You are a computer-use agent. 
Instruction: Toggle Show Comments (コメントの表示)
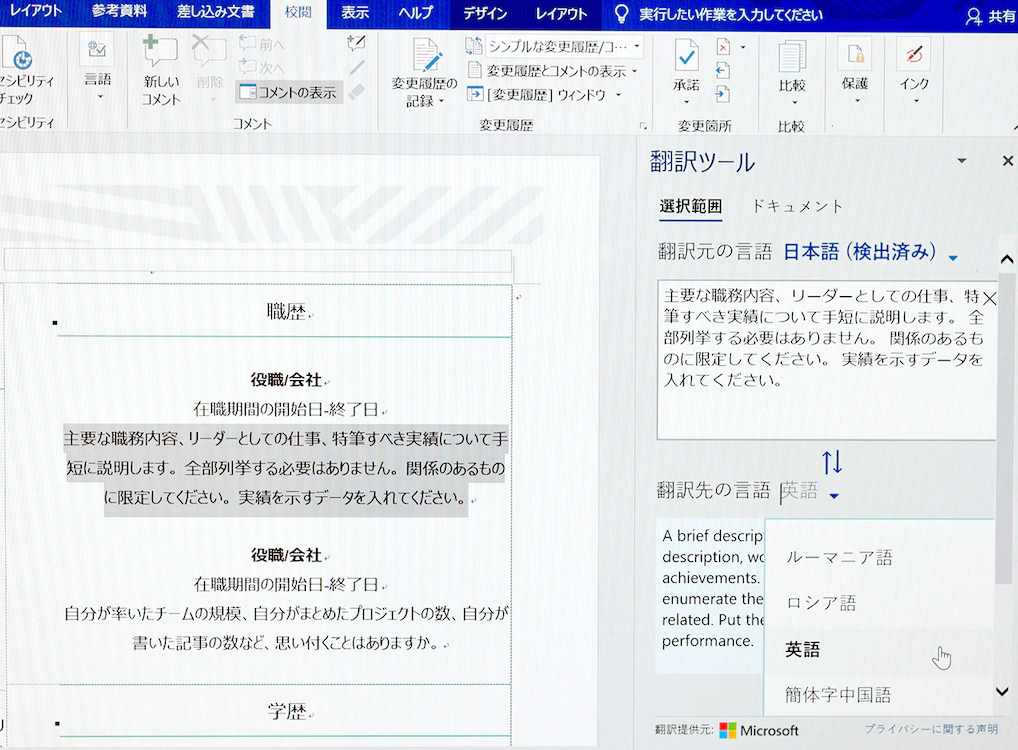click(288, 93)
